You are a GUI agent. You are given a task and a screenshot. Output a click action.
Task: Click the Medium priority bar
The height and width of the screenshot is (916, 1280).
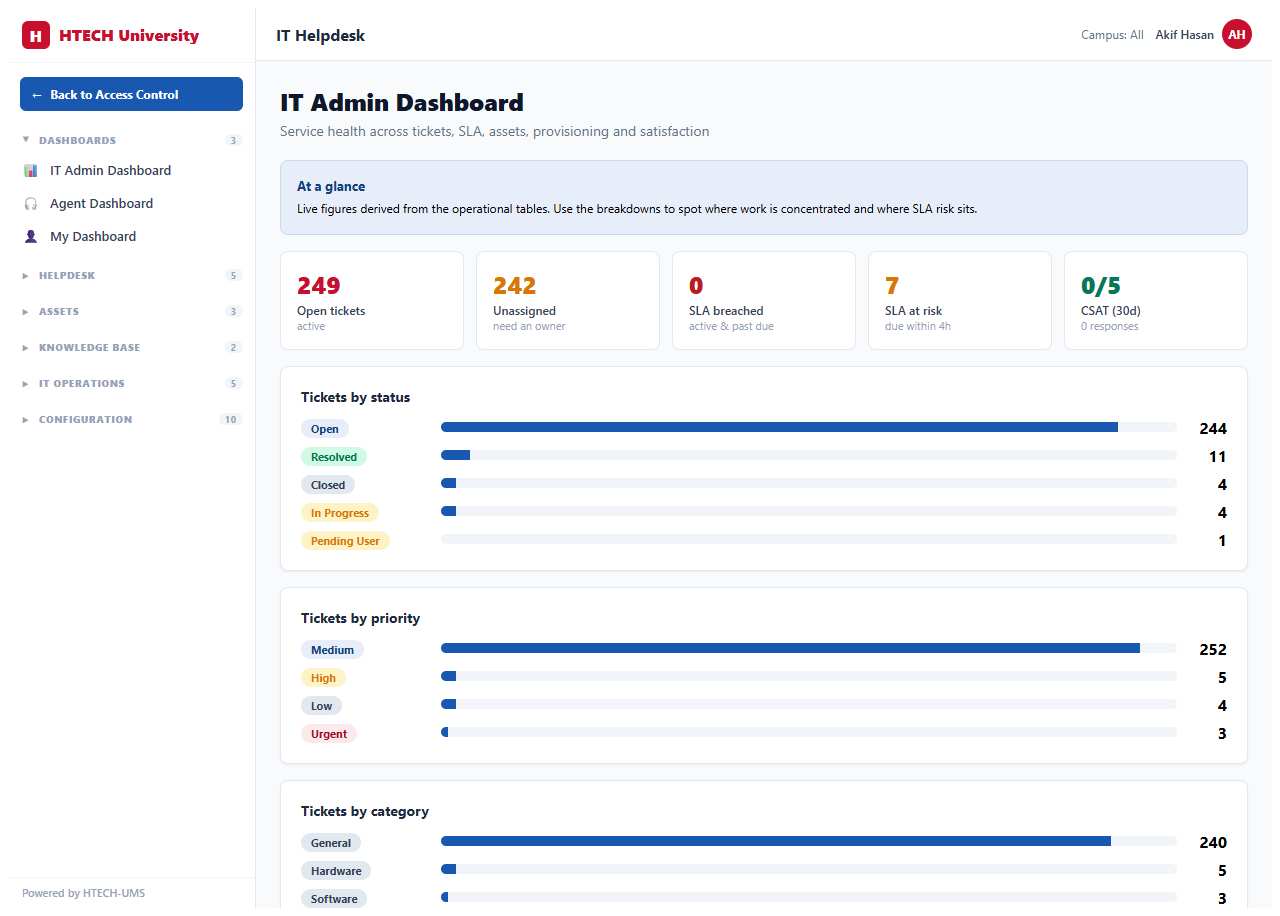coord(808,648)
